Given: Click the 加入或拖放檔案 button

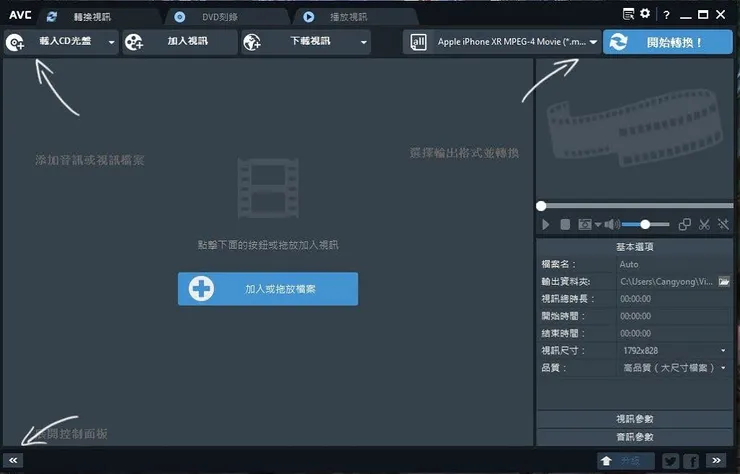Looking at the screenshot, I should pyautogui.click(x=268, y=288).
